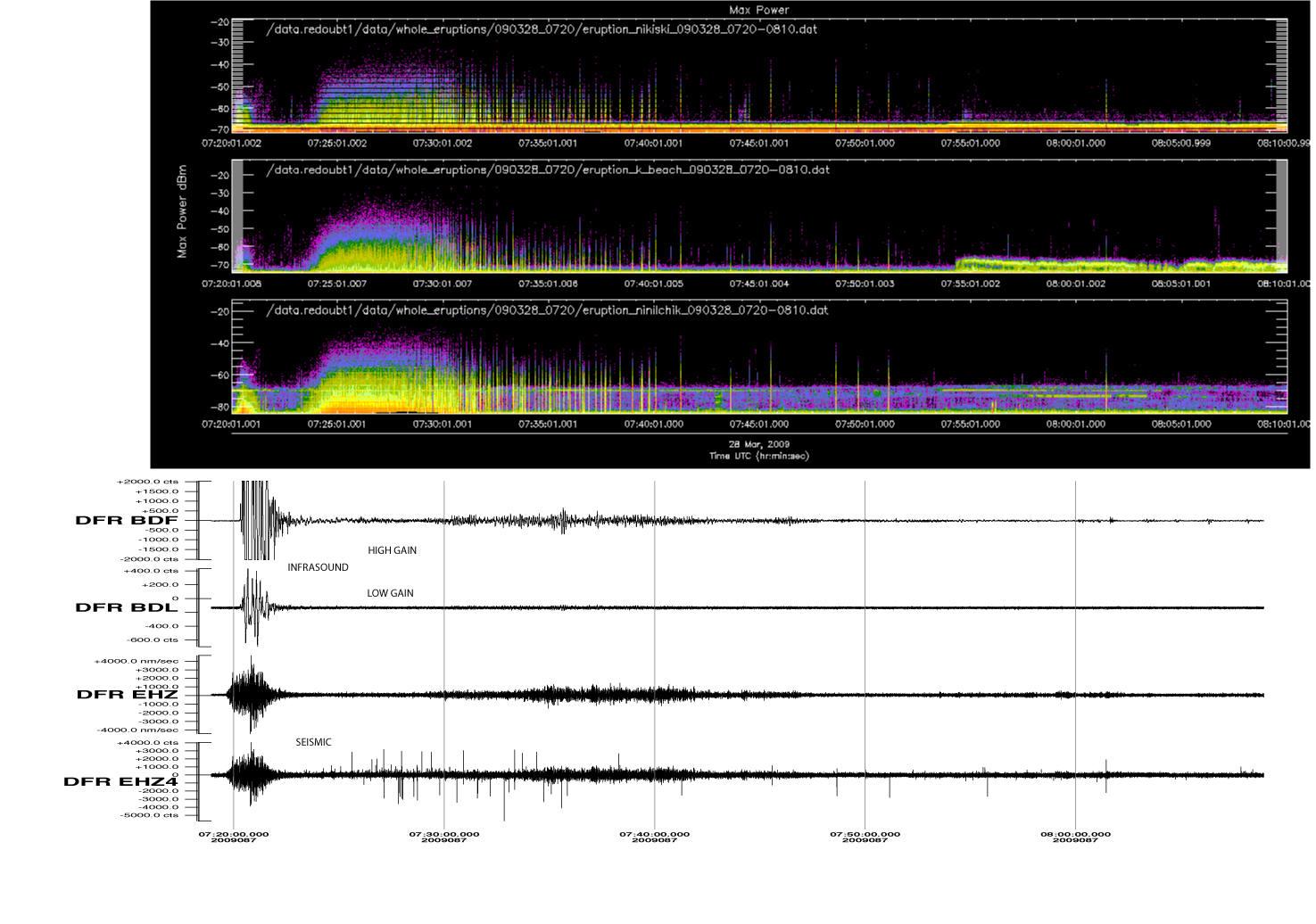Click the '07:30:00.000' seismogram time marker
The width and height of the screenshot is (1316, 924).
click(444, 835)
